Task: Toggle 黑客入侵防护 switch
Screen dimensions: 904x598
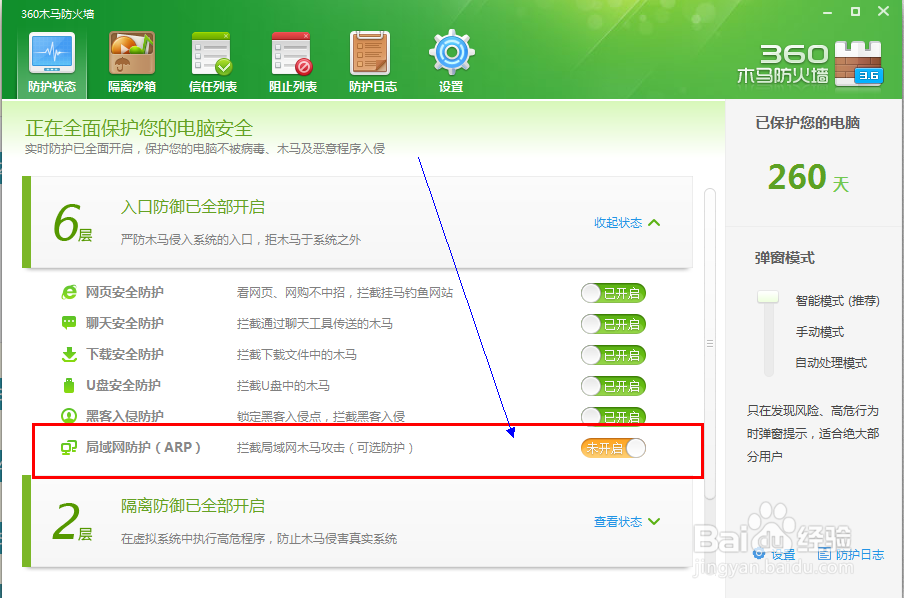Action: coord(613,416)
